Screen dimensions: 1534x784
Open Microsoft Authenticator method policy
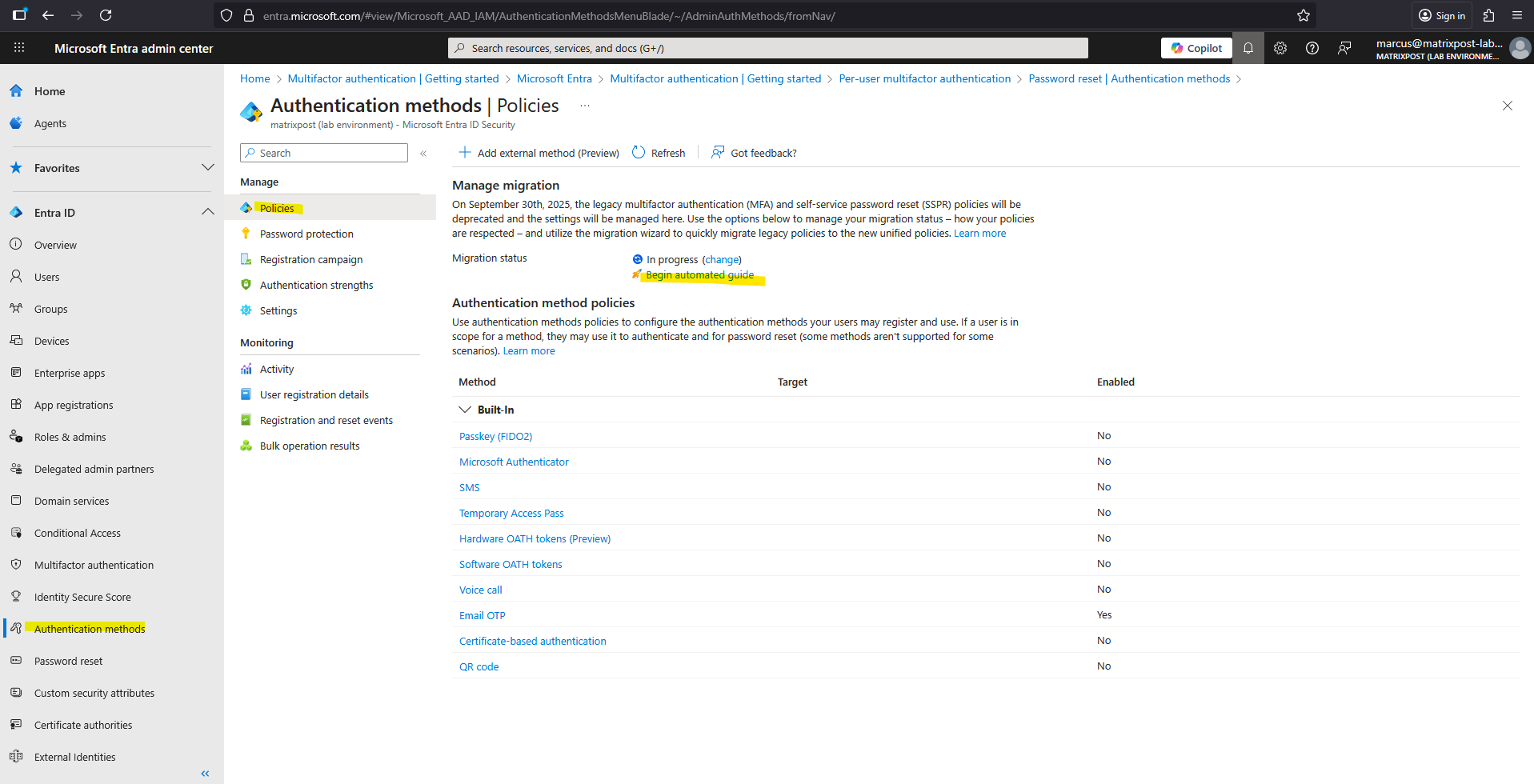514,462
